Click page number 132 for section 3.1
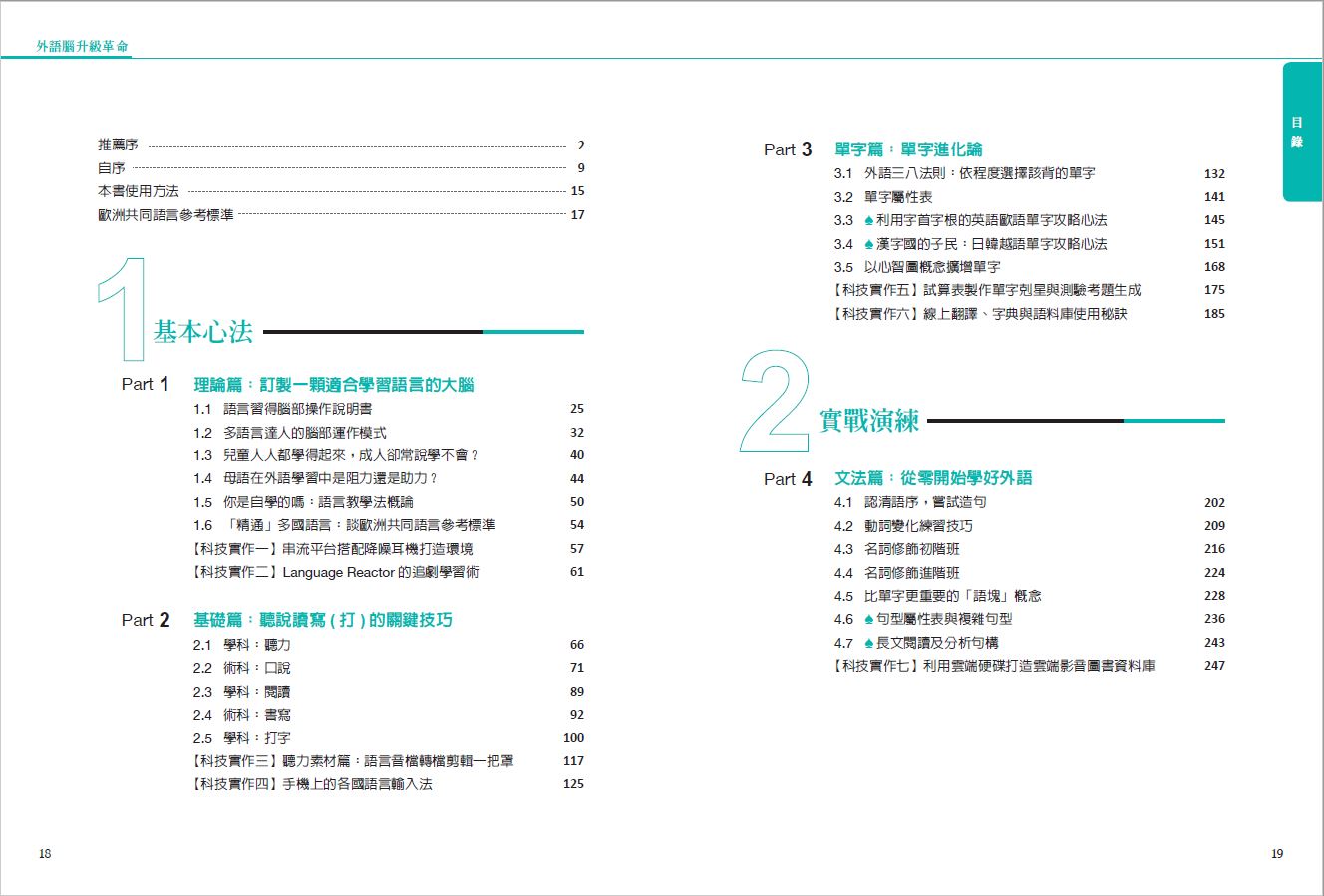1324x896 pixels. (x=1215, y=172)
